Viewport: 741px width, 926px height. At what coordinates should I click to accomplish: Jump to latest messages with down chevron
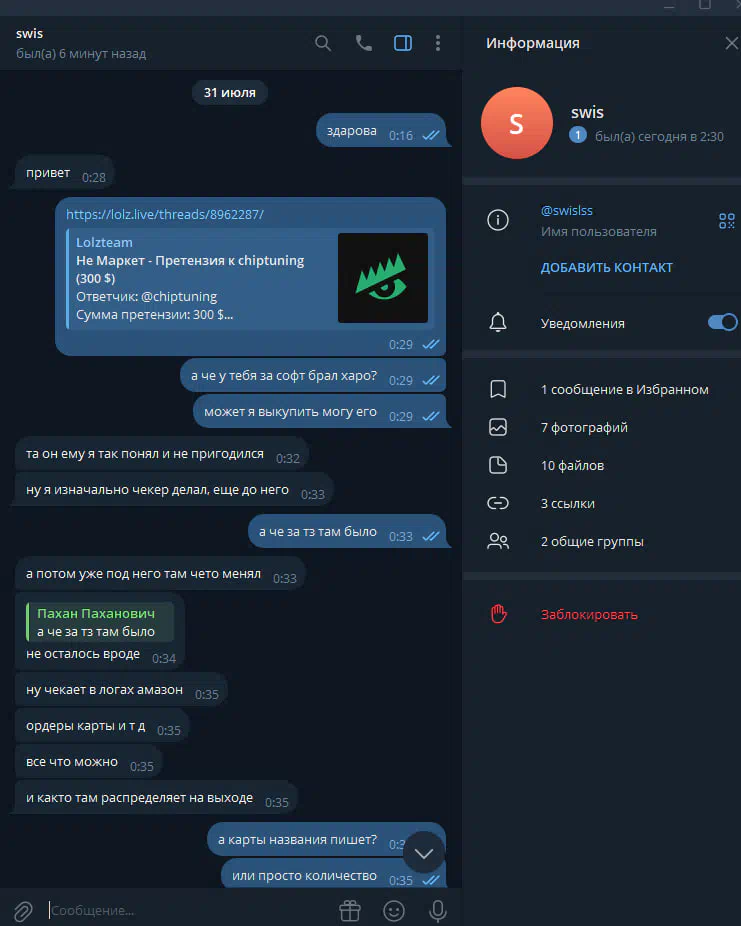(423, 853)
